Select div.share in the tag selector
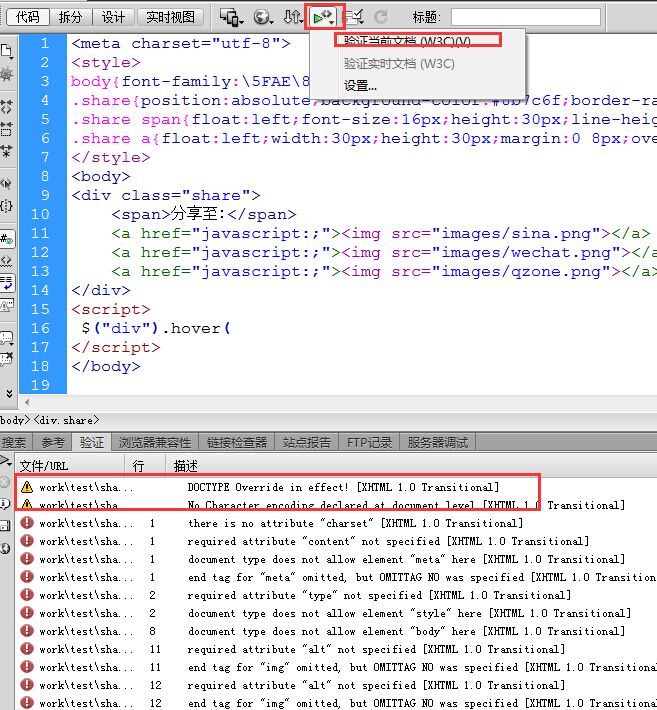Screen dimensions: 657x710 pos(66,420)
